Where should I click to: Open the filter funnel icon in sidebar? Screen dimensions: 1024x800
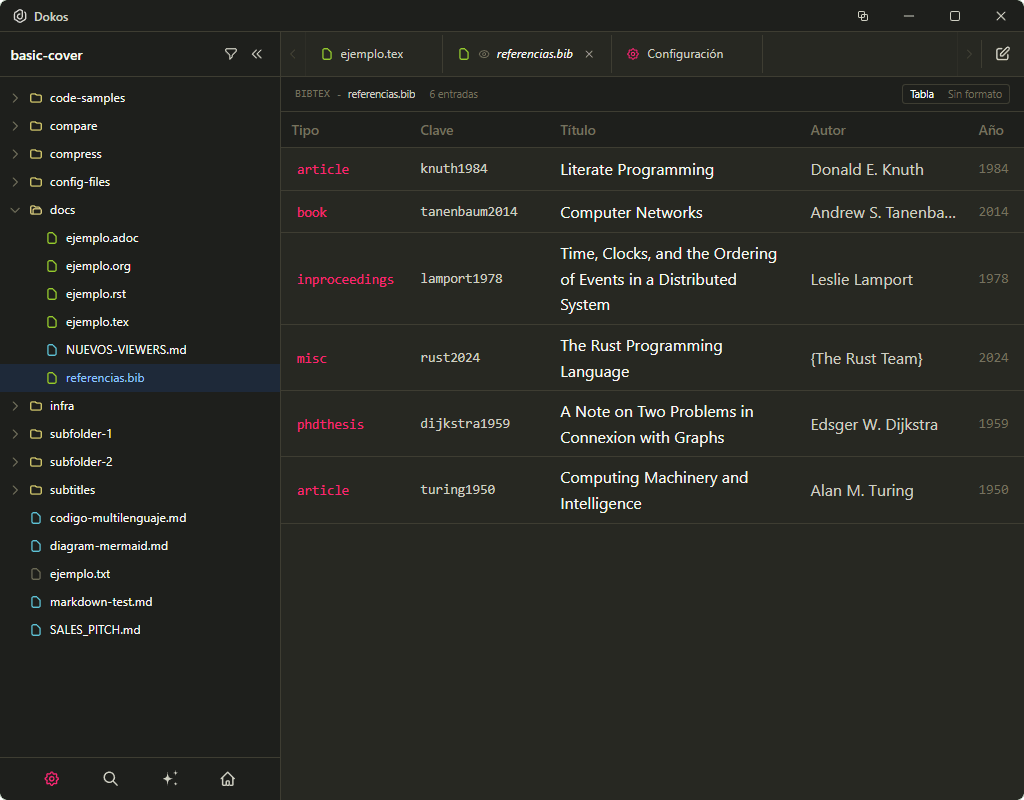click(231, 54)
